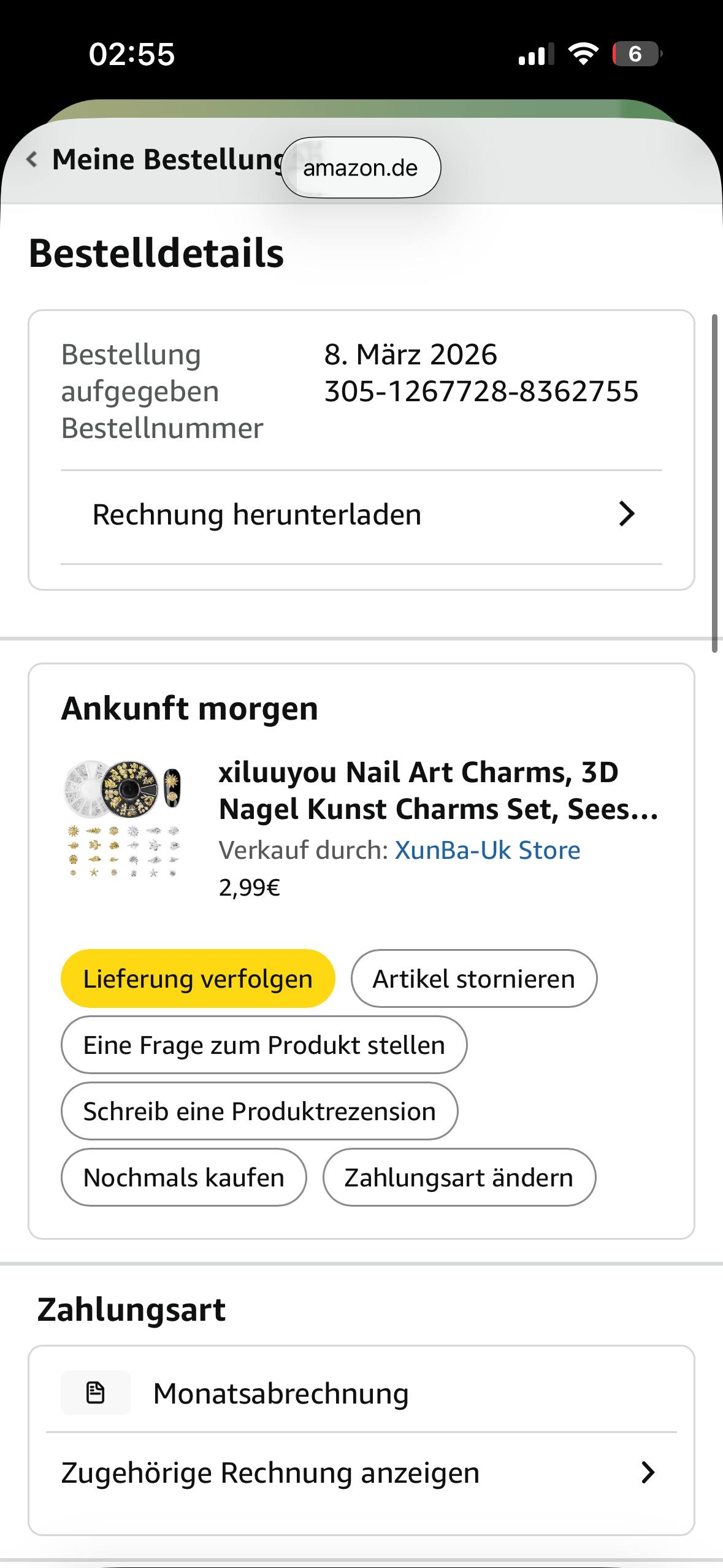The image size is (723, 1568).
Task: Tap the battery indicator icon
Action: tap(637, 54)
